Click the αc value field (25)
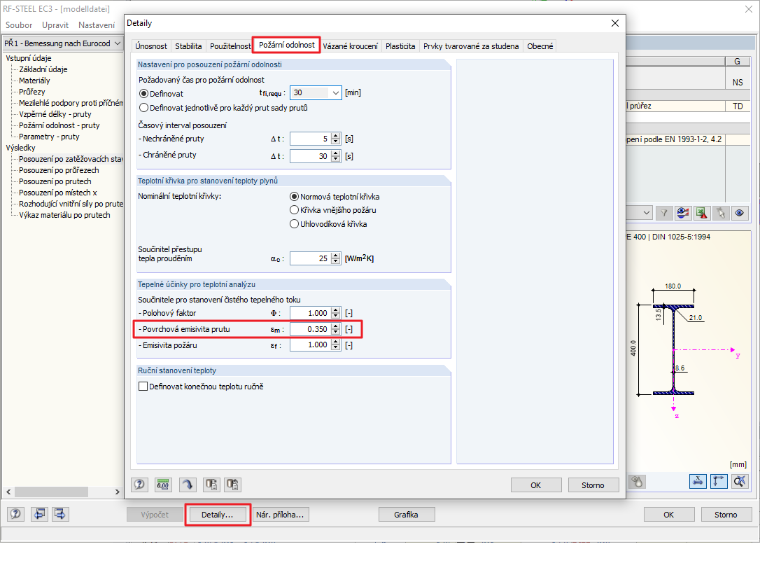The width and height of the screenshot is (760, 570). point(310,258)
